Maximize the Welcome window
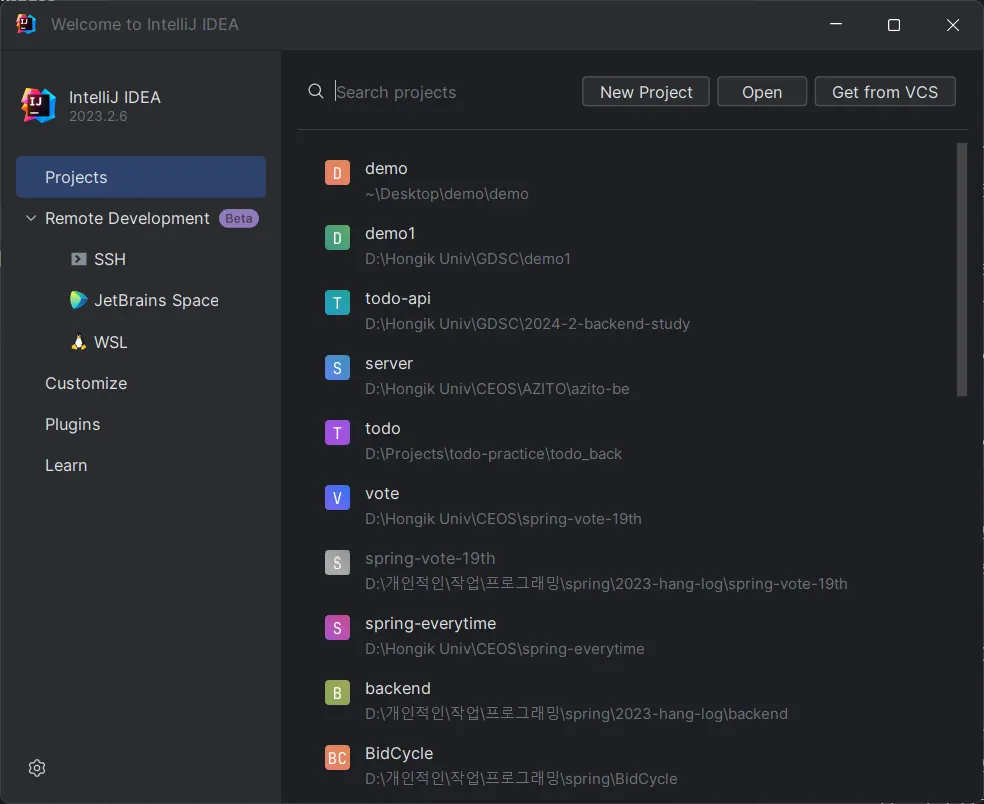 coord(894,24)
